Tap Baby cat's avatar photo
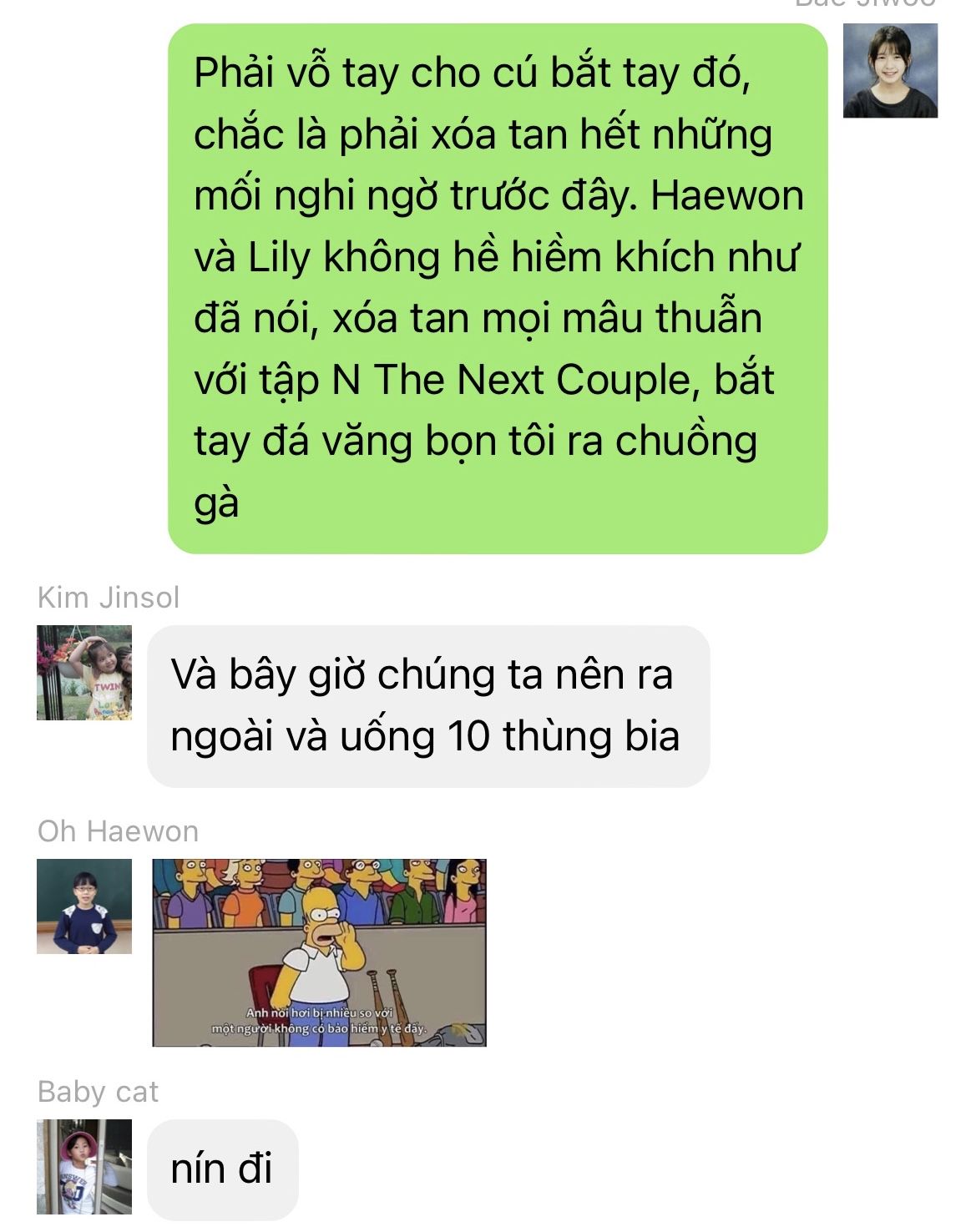This screenshot has height=1232, width=976. click(x=84, y=1167)
